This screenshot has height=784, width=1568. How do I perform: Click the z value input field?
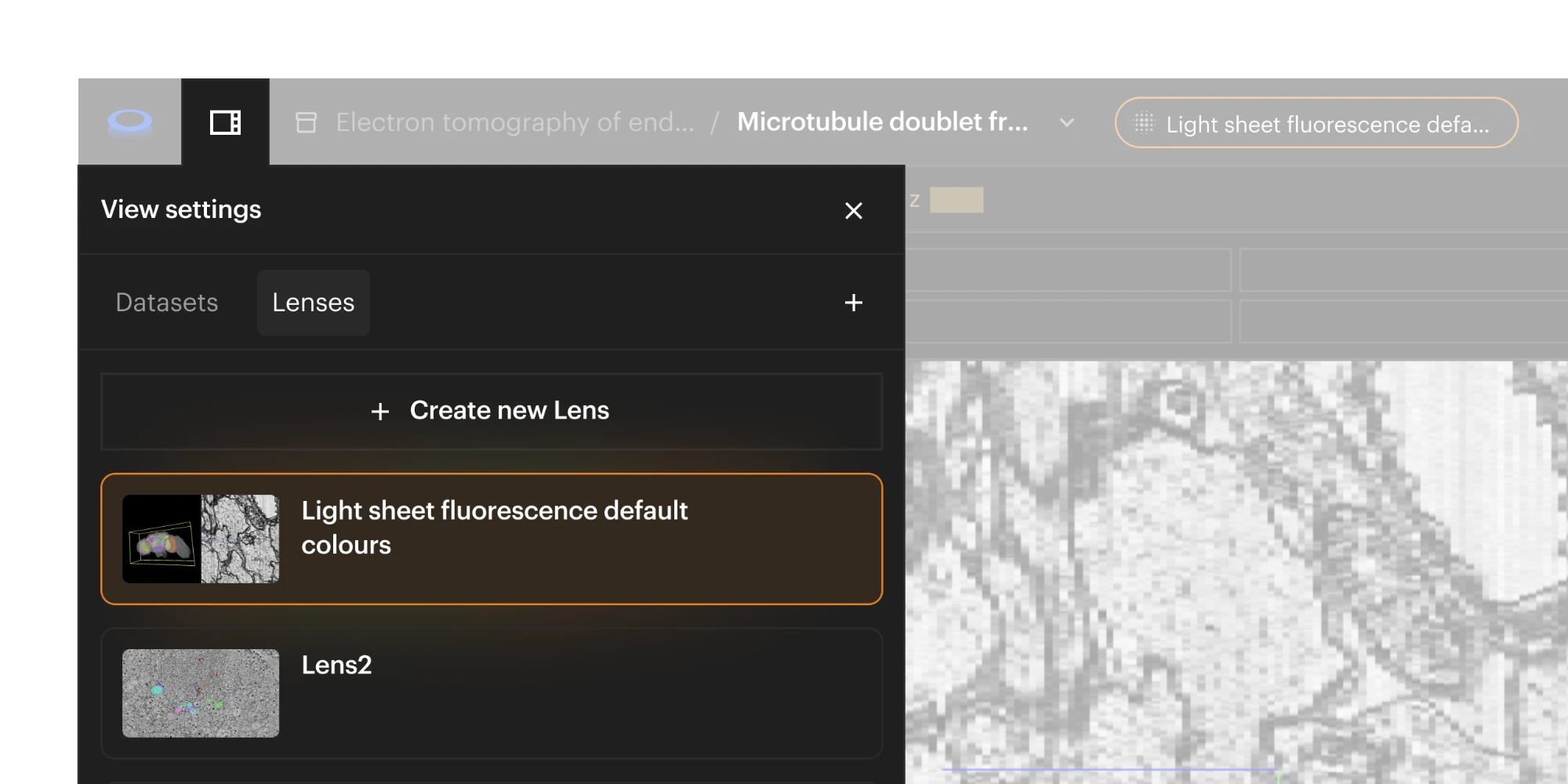tap(956, 200)
